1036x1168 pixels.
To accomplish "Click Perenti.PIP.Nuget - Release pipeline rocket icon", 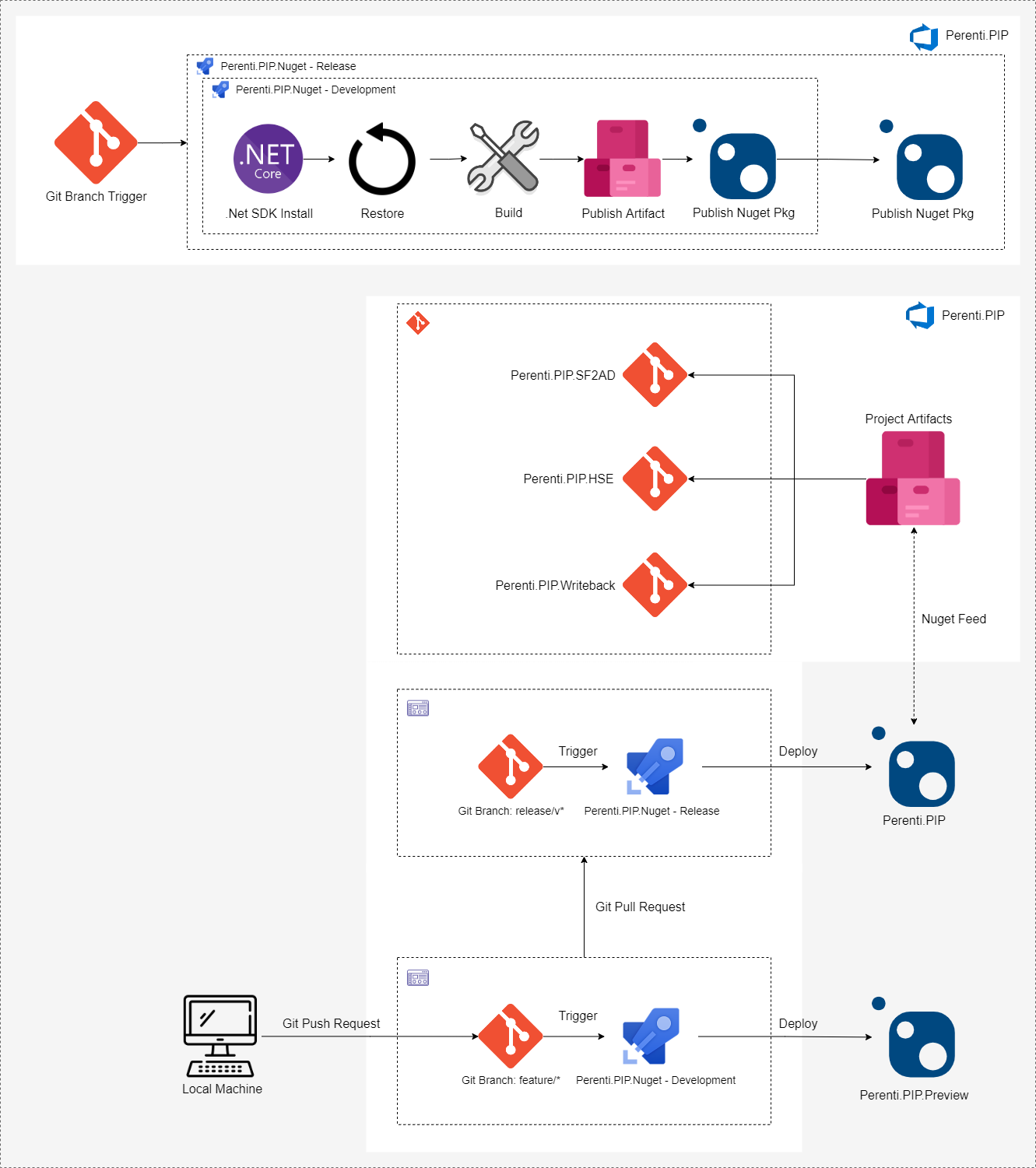I will click(655, 766).
